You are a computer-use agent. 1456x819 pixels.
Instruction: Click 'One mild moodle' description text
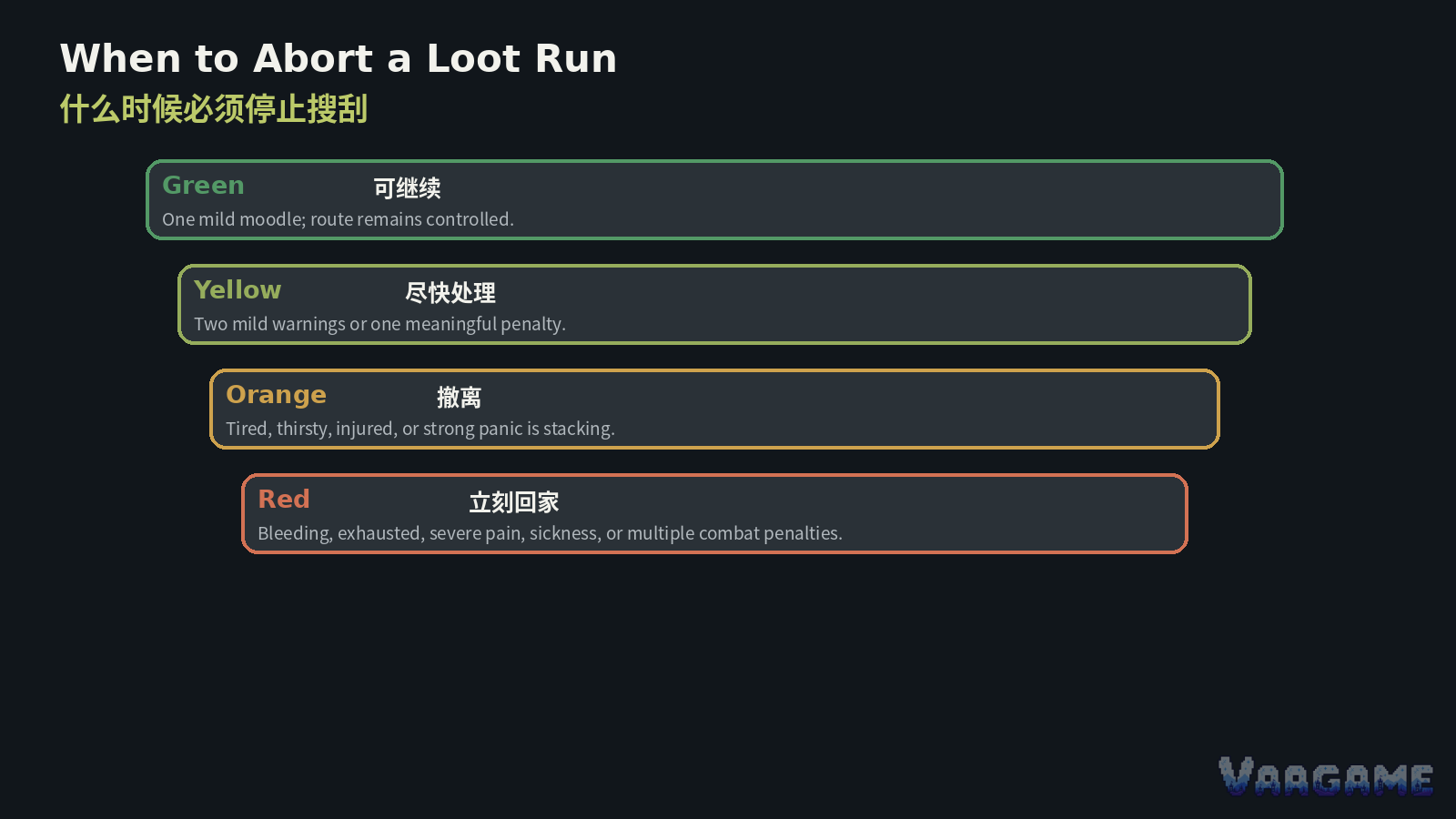pyautogui.click(x=338, y=219)
